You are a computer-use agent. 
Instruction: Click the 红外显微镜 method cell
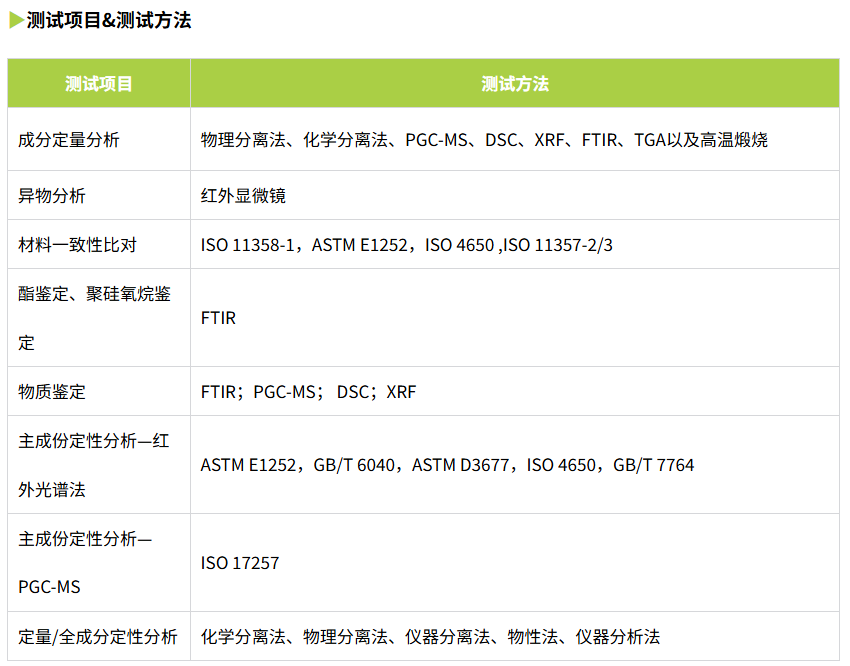coord(243,196)
